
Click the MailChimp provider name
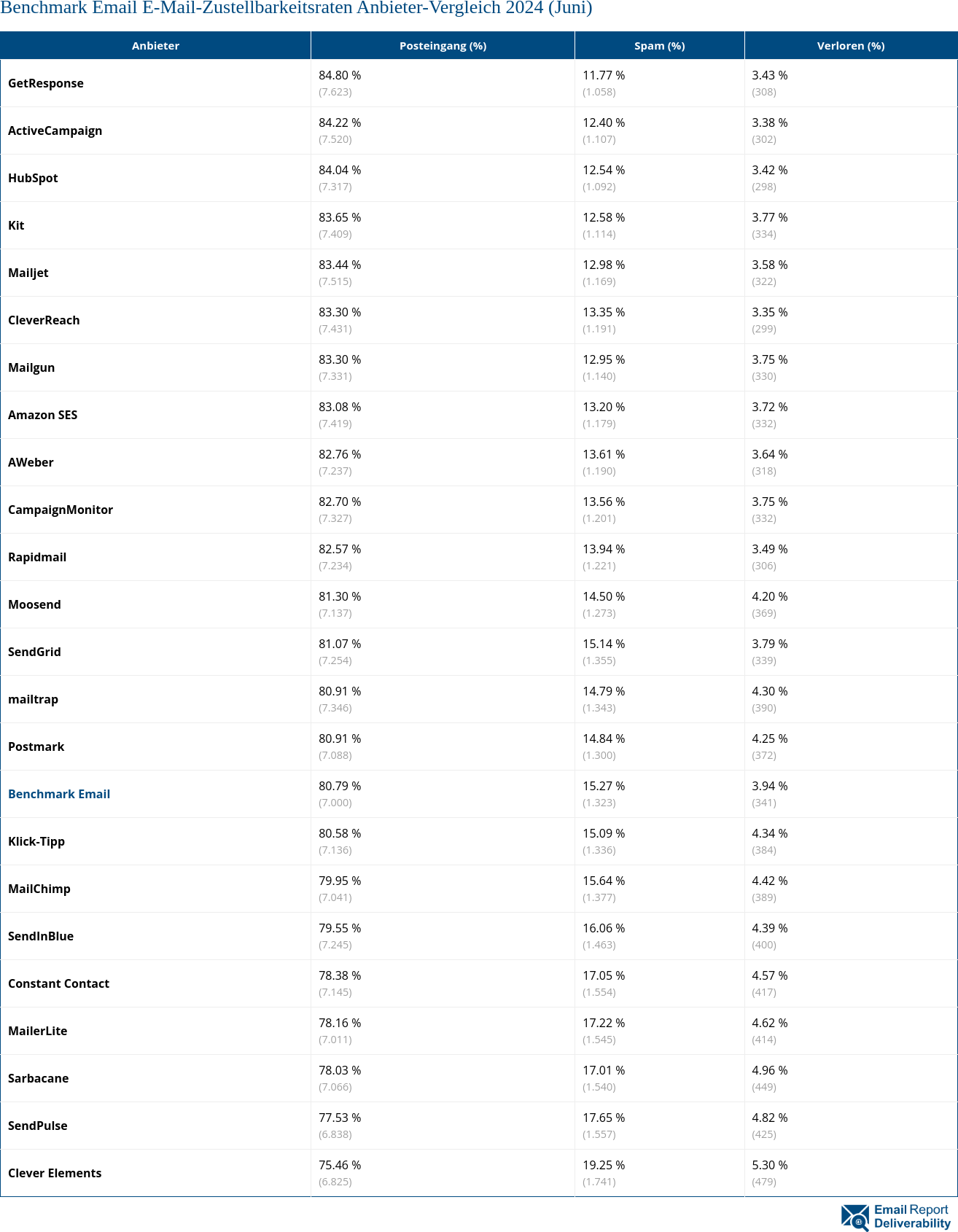point(39,889)
